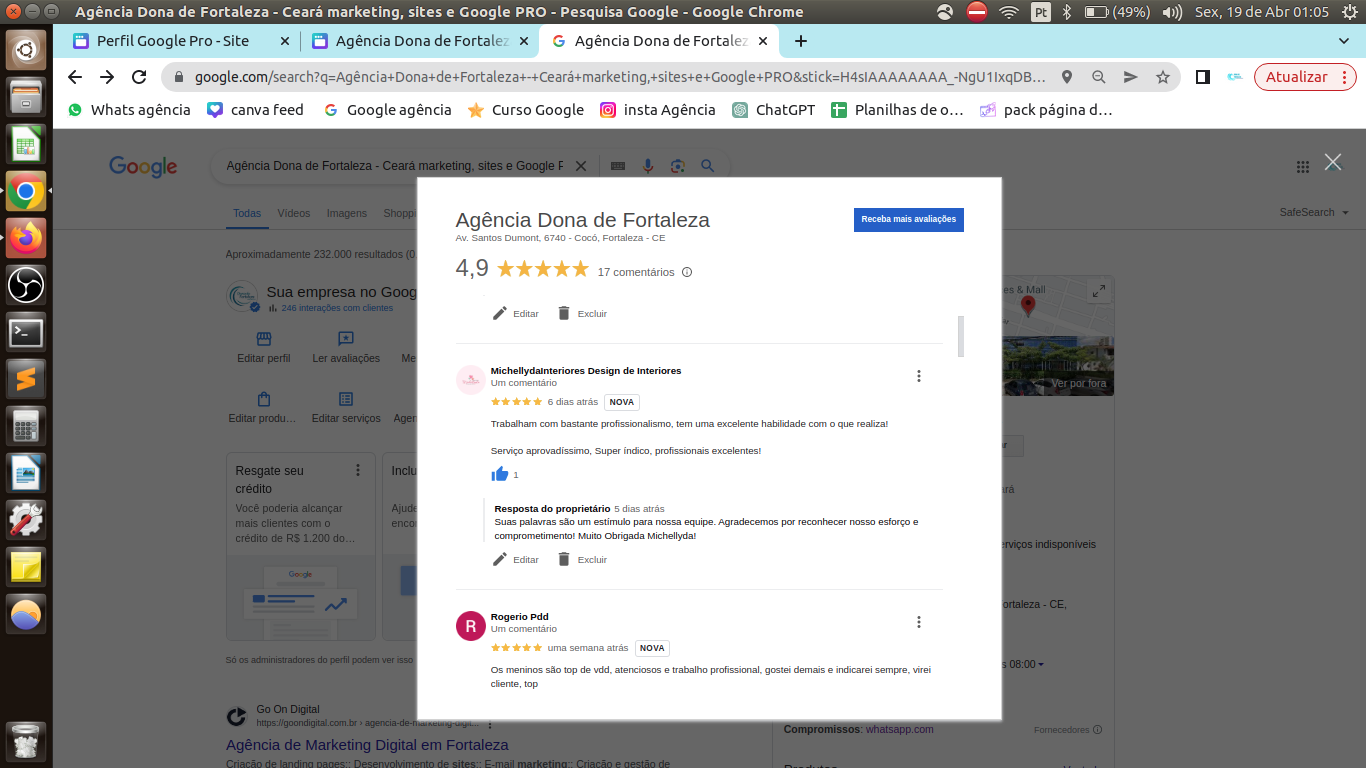Click Editar produtos in business panel

263,408
